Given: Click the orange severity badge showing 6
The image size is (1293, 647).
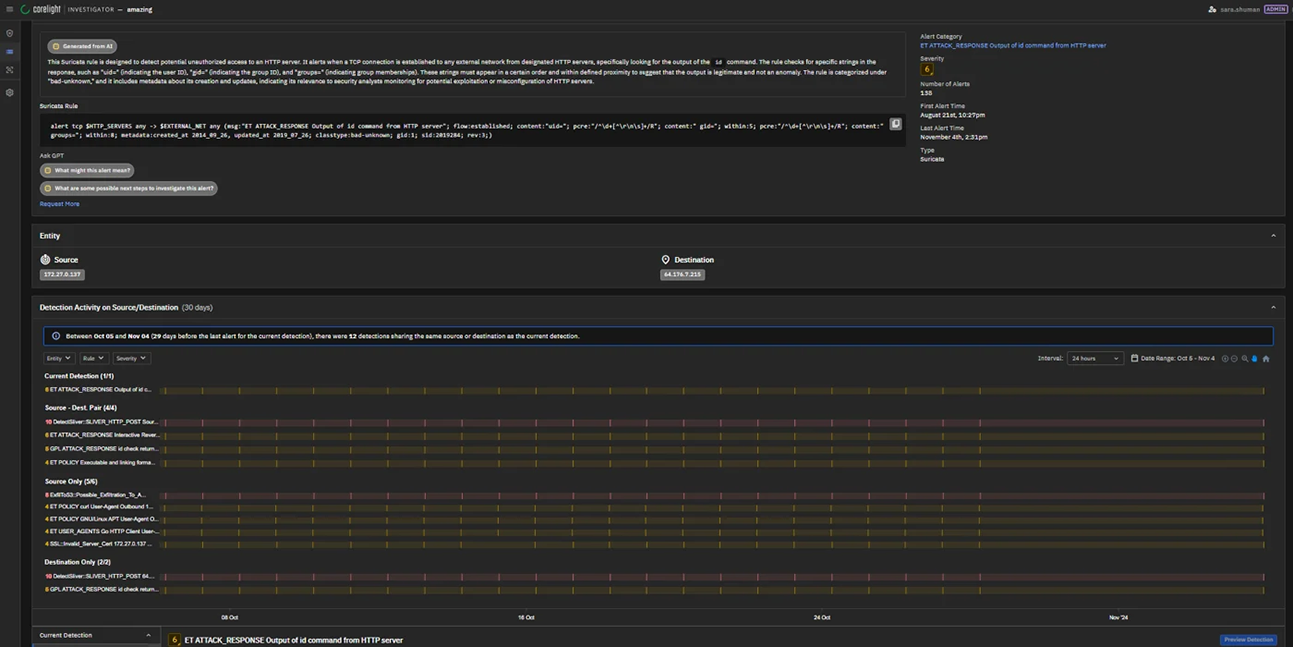Looking at the screenshot, I should click(926, 69).
